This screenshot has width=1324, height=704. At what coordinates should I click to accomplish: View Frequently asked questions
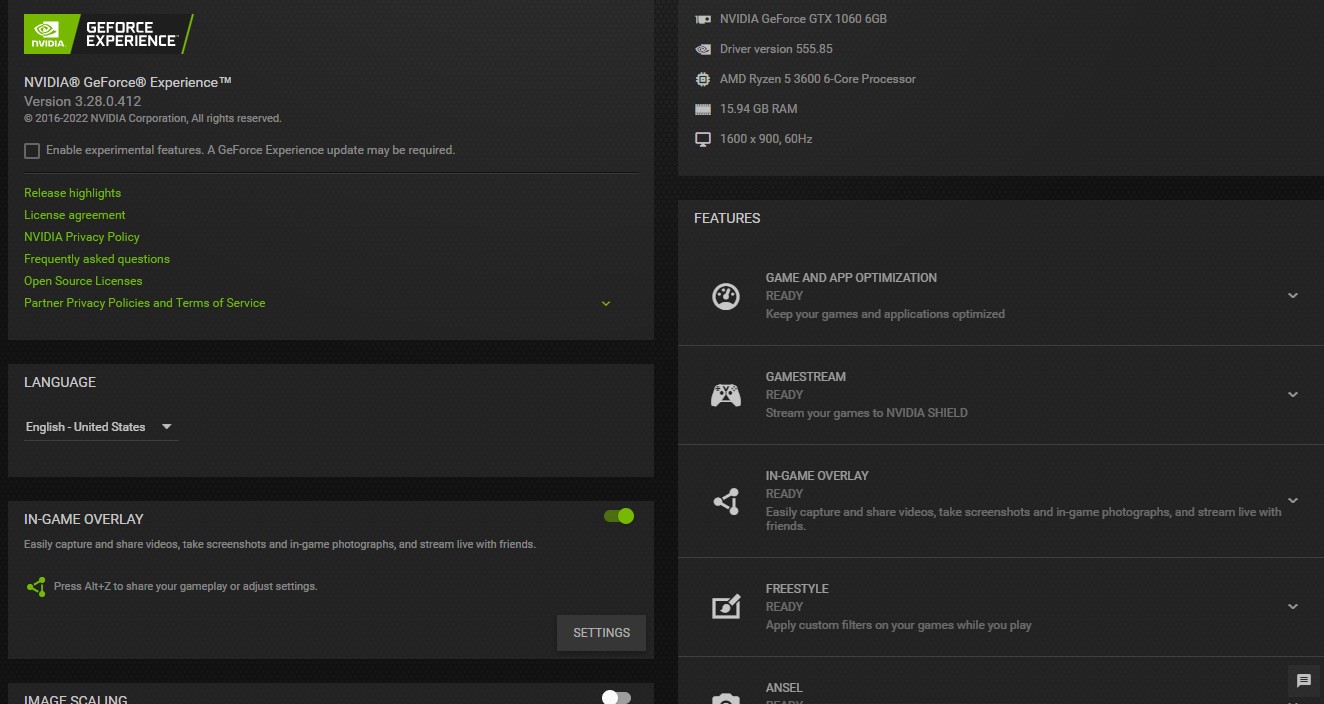click(96, 258)
